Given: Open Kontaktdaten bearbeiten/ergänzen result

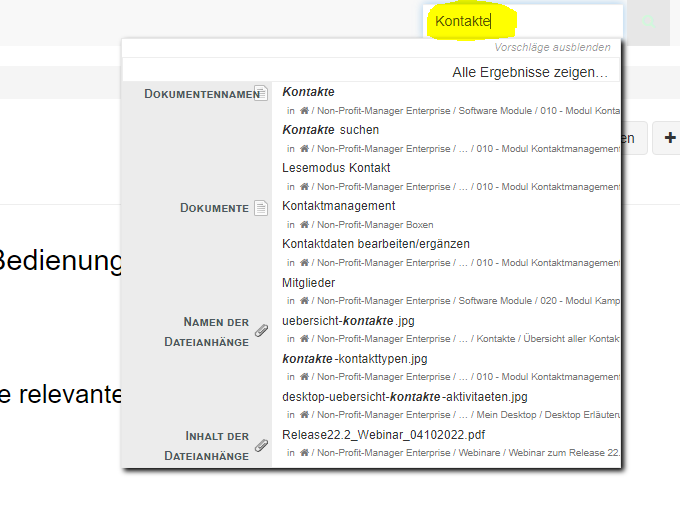Looking at the screenshot, I should [375, 244].
